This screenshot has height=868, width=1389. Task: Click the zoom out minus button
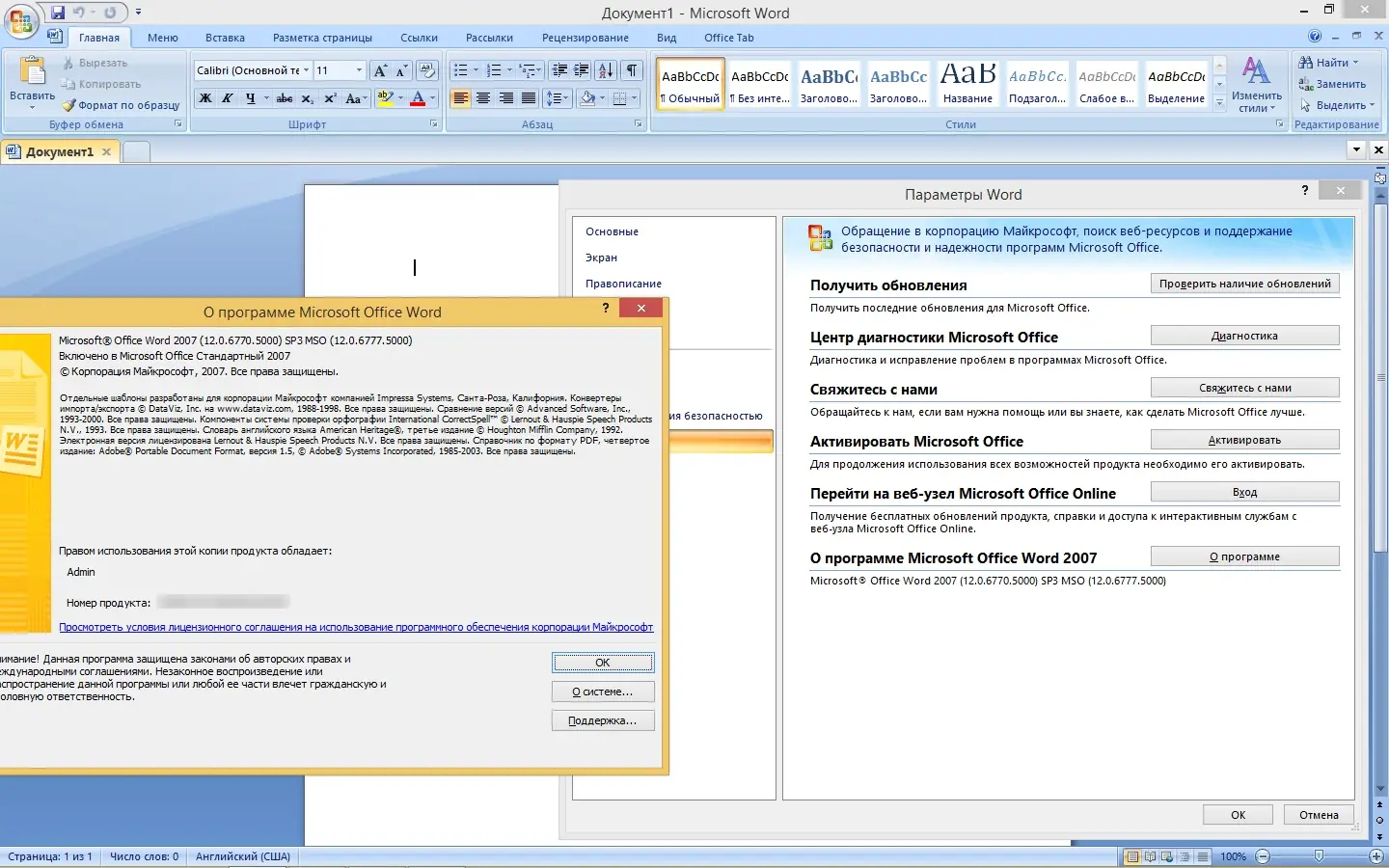(x=1263, y=856)
